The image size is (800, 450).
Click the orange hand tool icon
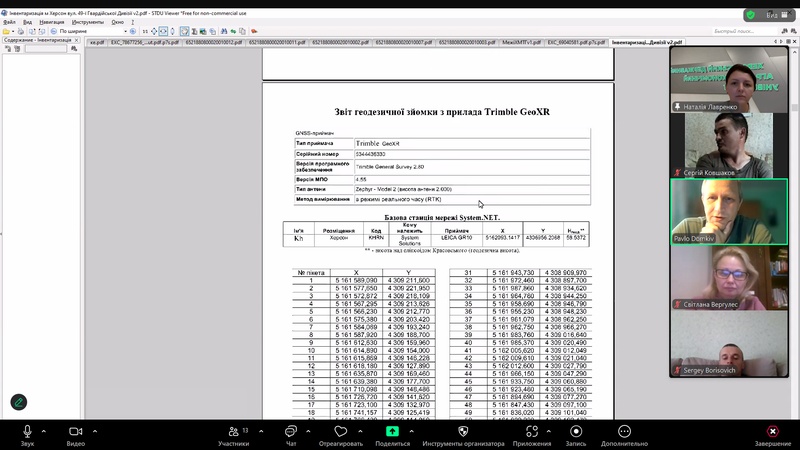pyautogui.click(x=254, y=31)
